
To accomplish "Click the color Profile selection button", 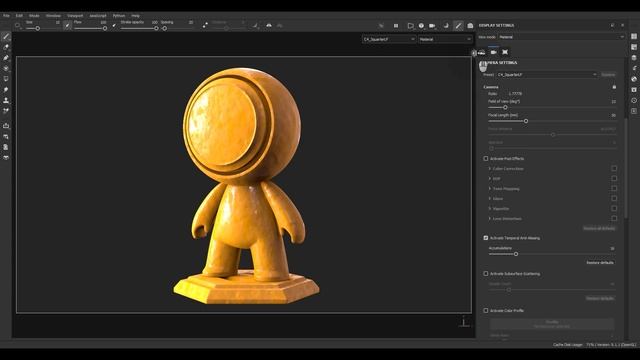I will coord(552,324).
